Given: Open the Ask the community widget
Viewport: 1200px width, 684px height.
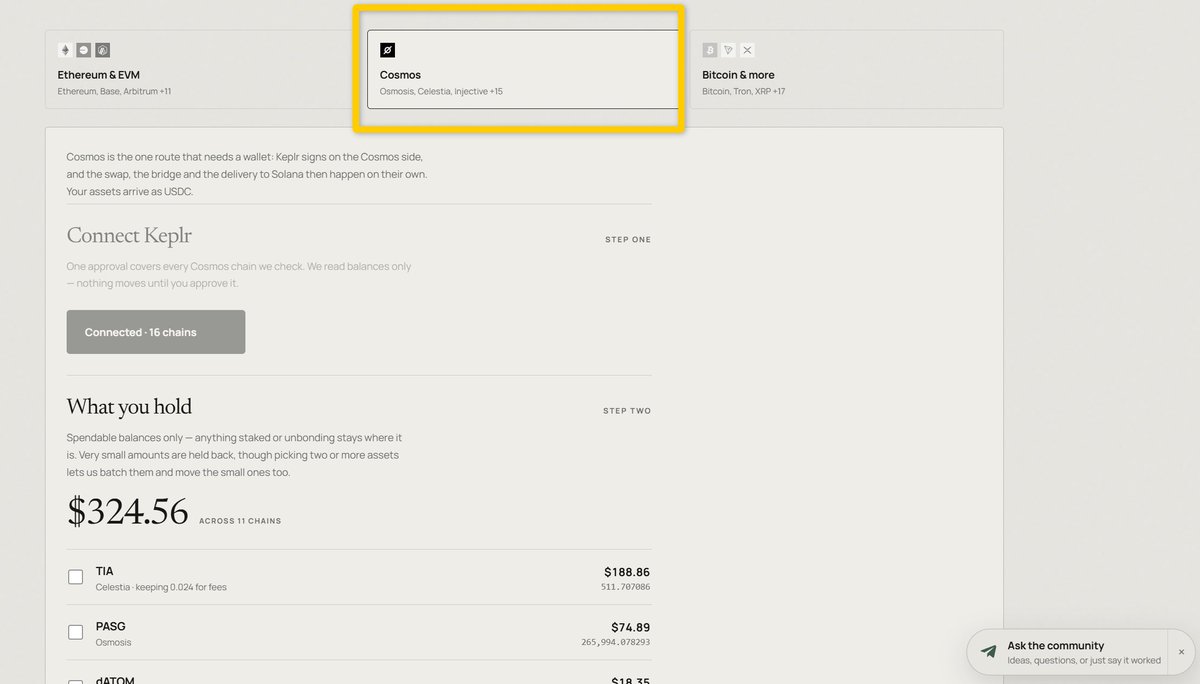Looking at the screenshot, I should [x=1067, y=652].
